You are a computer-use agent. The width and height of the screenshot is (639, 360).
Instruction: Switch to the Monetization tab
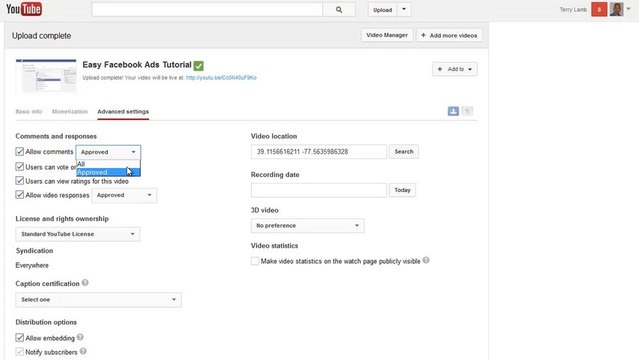[70, 111]
